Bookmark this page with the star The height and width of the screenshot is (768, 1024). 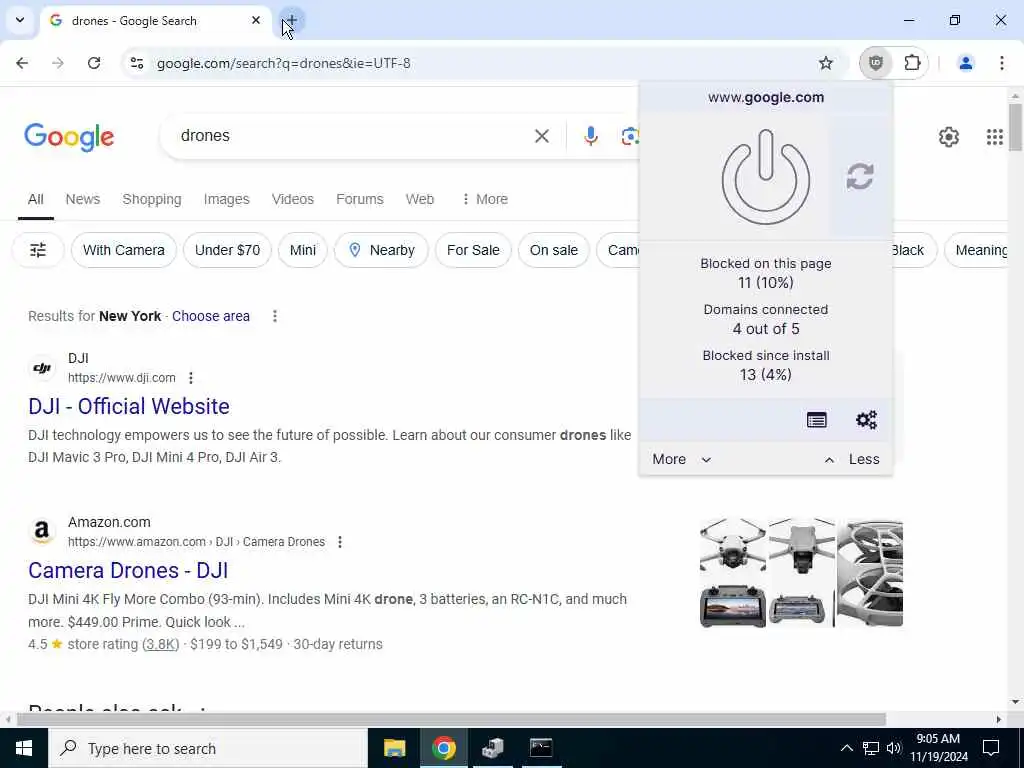(x=825, y=63)
